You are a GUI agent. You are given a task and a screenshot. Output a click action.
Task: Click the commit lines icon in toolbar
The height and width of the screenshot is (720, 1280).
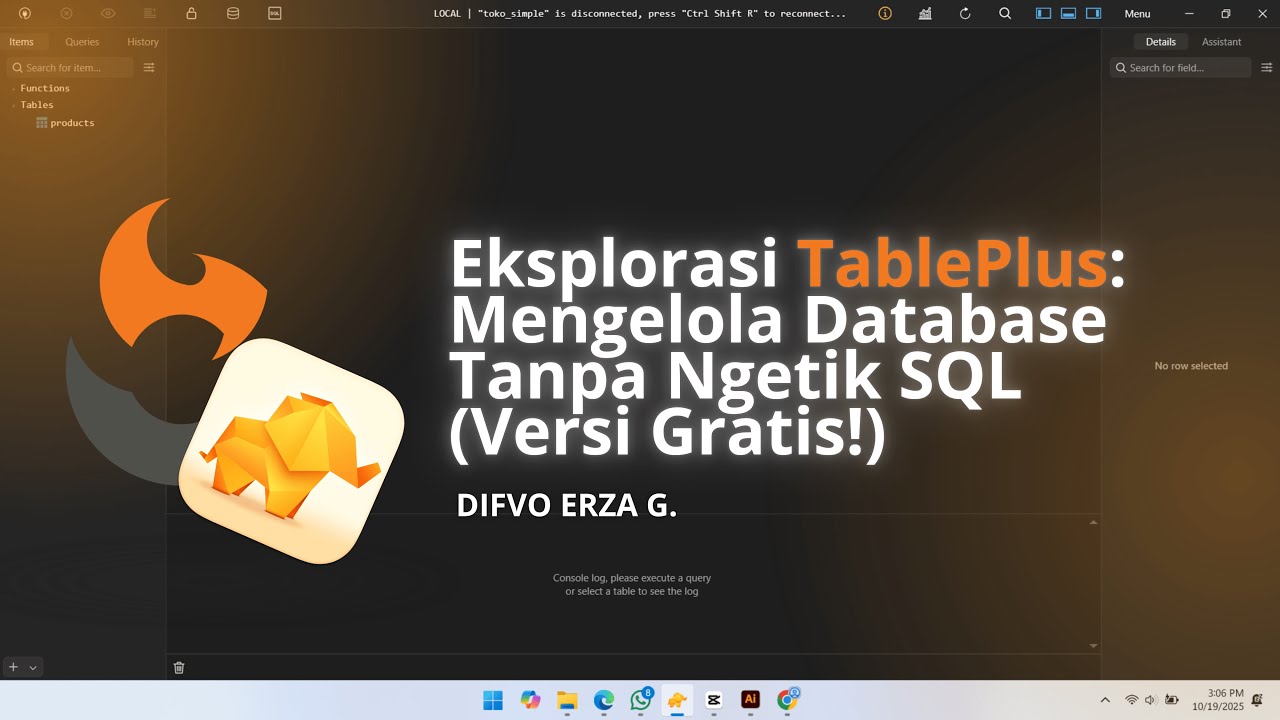click(x=149, y=13)
